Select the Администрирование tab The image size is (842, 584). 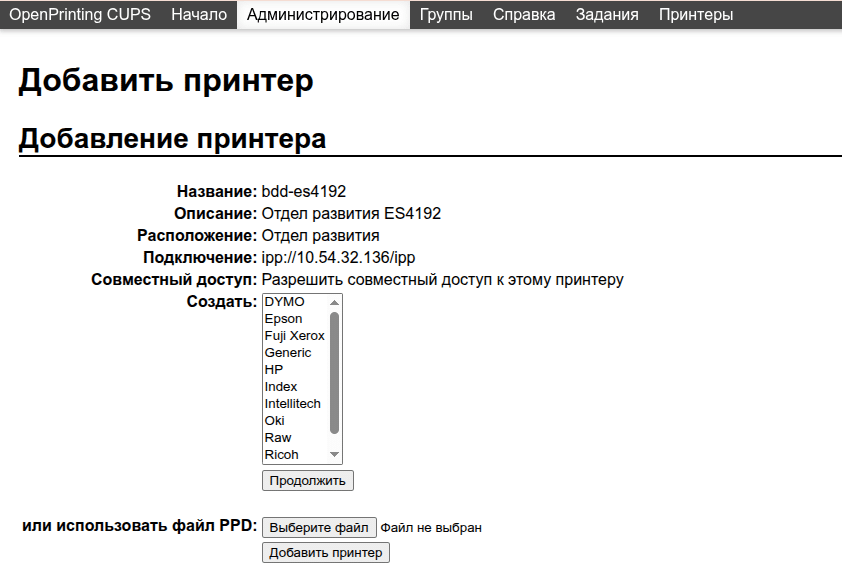coord(322,15)
